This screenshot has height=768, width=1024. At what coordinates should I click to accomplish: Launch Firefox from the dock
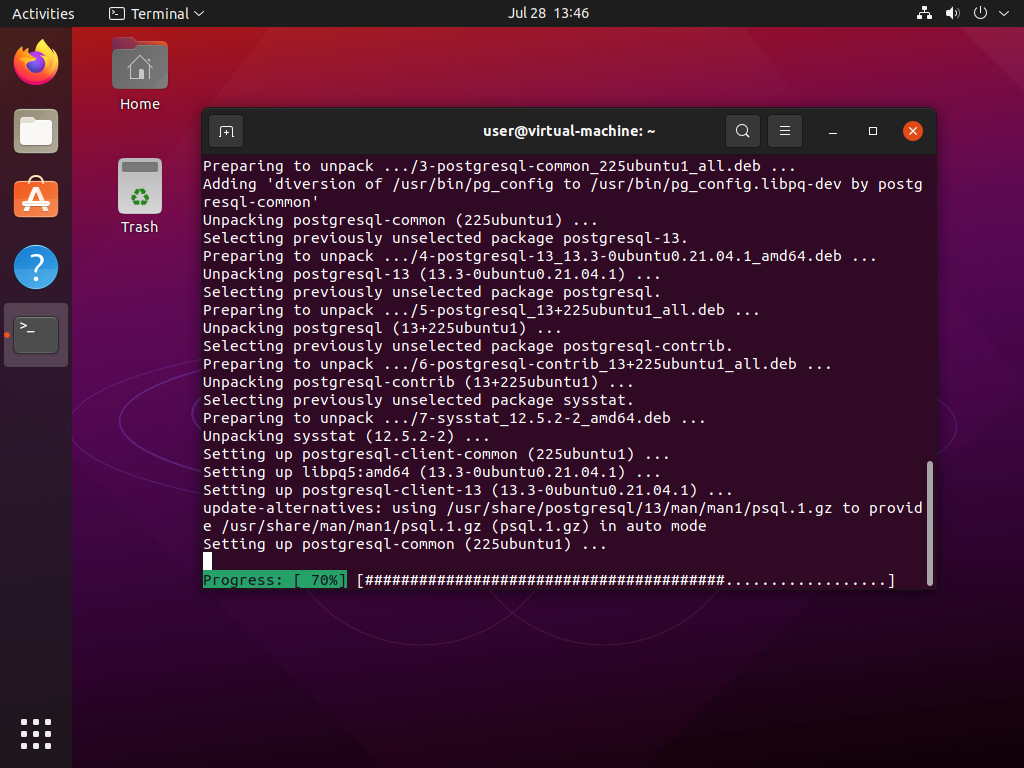pyautogui.click(x=36, y=64)
